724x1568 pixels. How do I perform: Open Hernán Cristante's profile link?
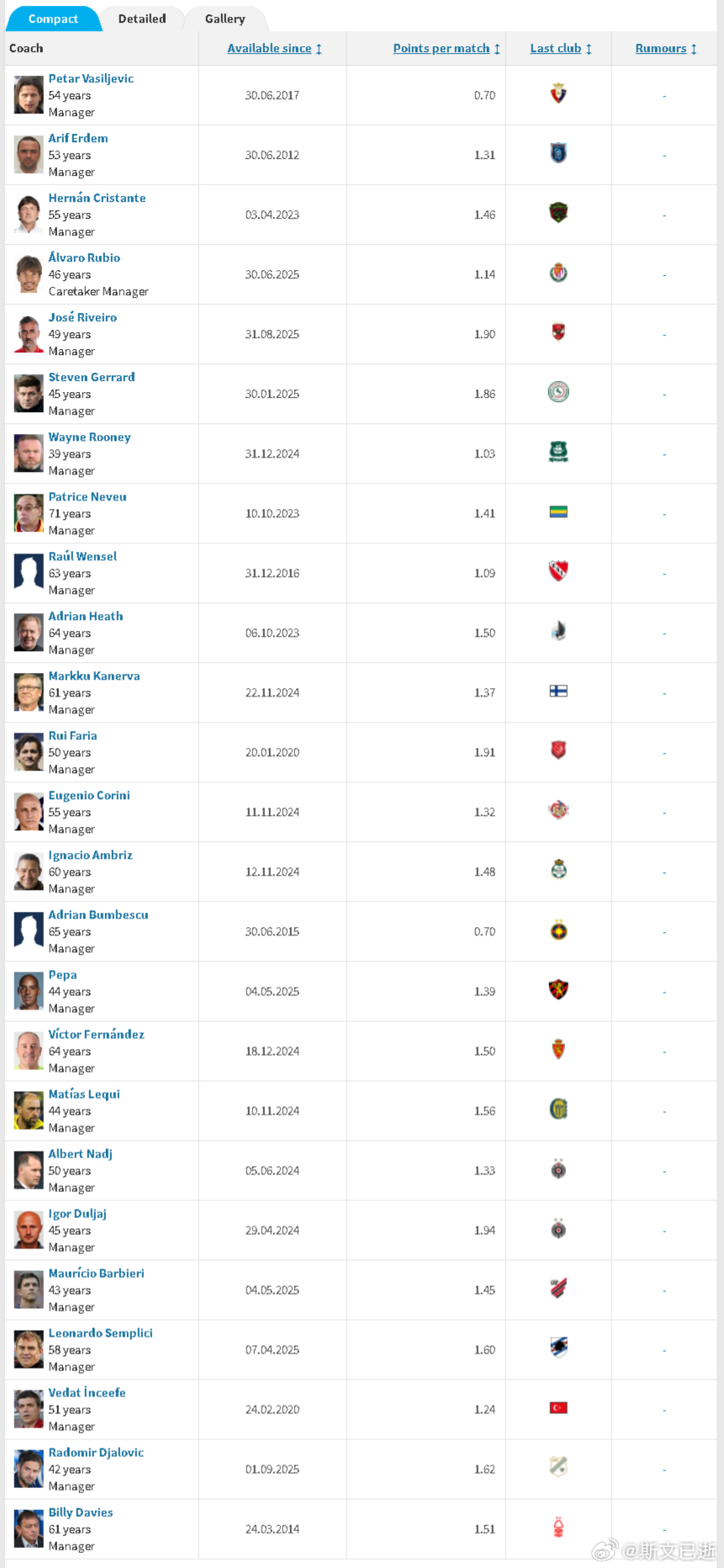point(97,198)
